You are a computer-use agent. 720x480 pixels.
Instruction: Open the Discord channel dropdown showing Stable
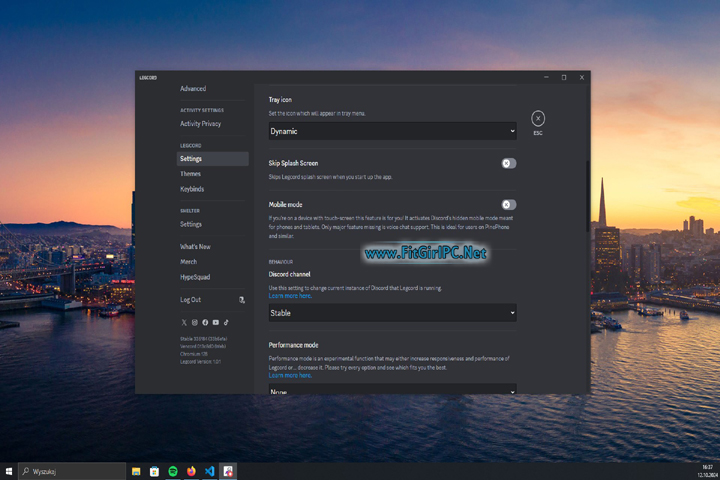[392, 313]
